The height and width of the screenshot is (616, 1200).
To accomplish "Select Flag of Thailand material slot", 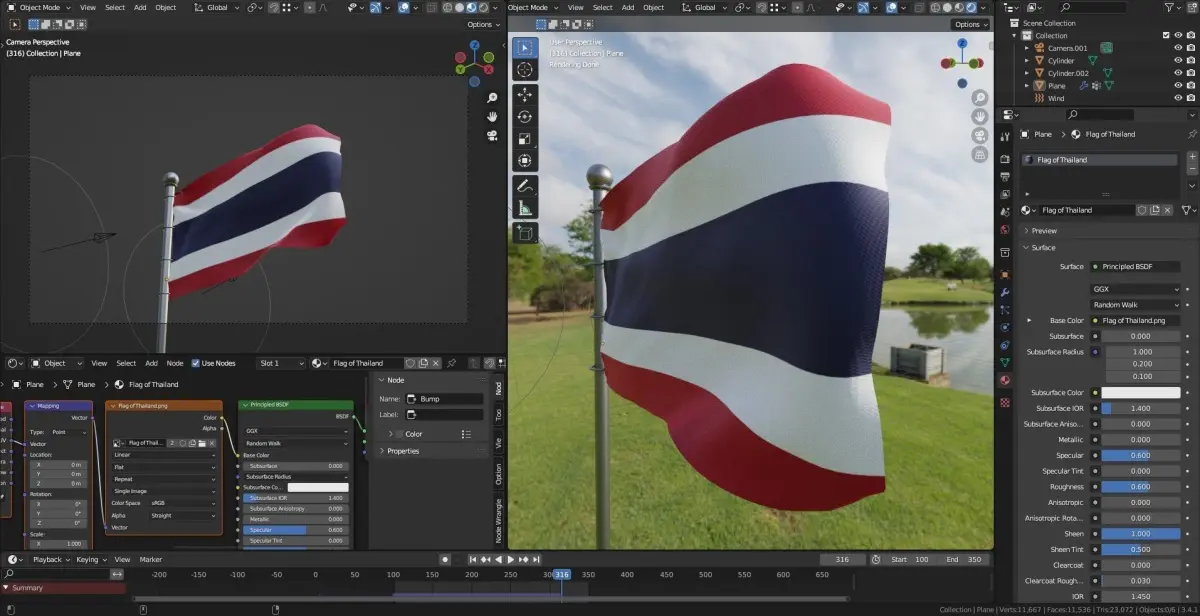I will pos(1100,160).
